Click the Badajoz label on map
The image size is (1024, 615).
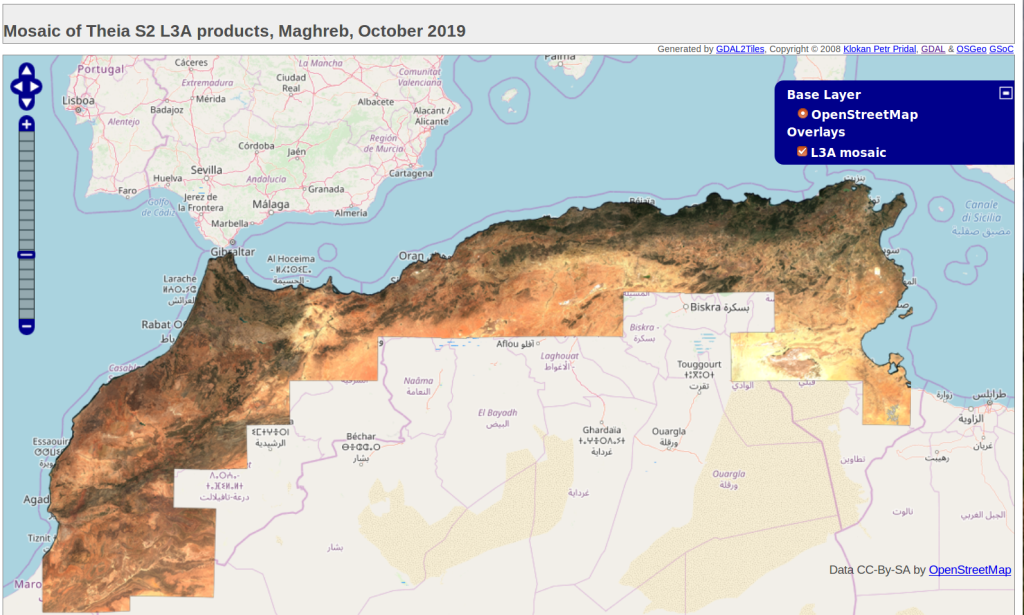pyautogui.click(x=167, y=110)
